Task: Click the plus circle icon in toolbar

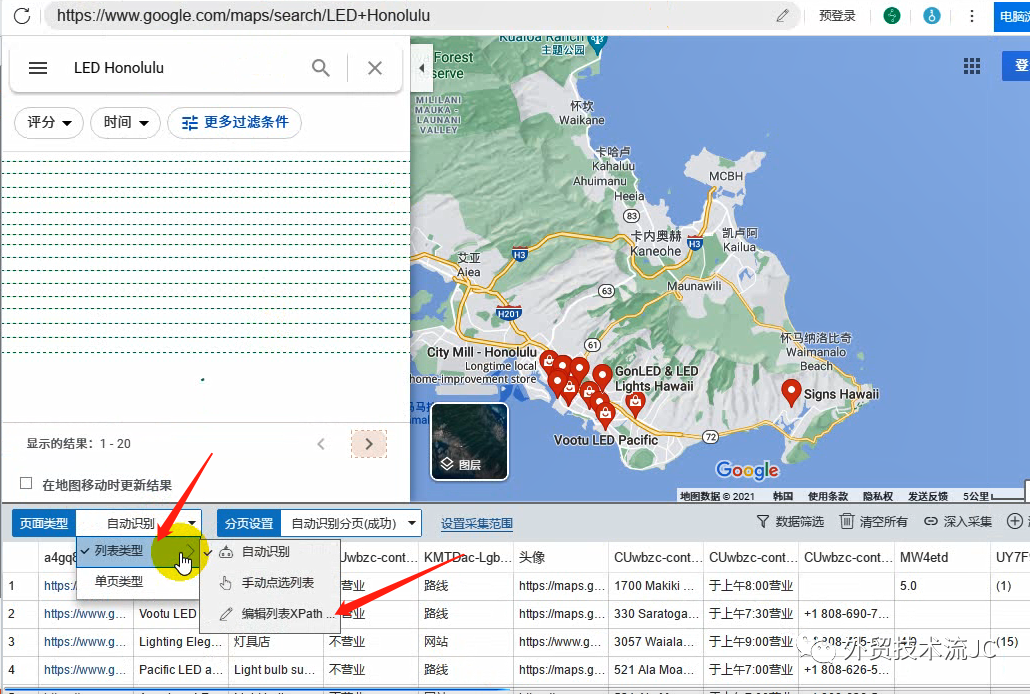Action: pos(1015,522)
